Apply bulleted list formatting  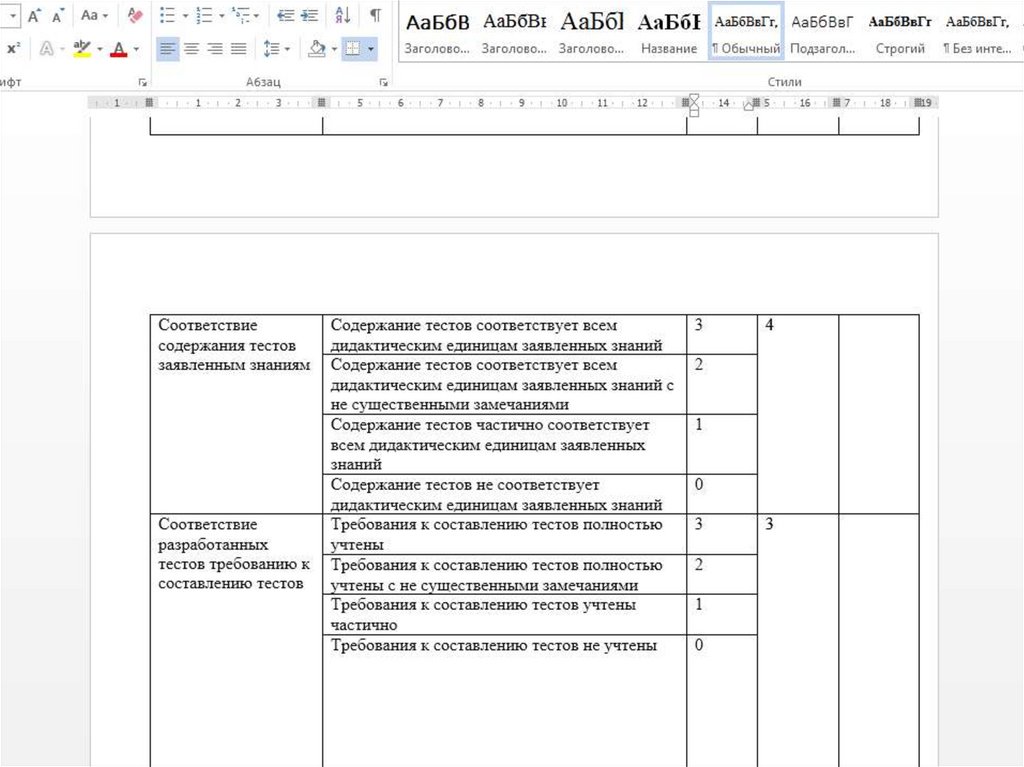coord(168,15)
